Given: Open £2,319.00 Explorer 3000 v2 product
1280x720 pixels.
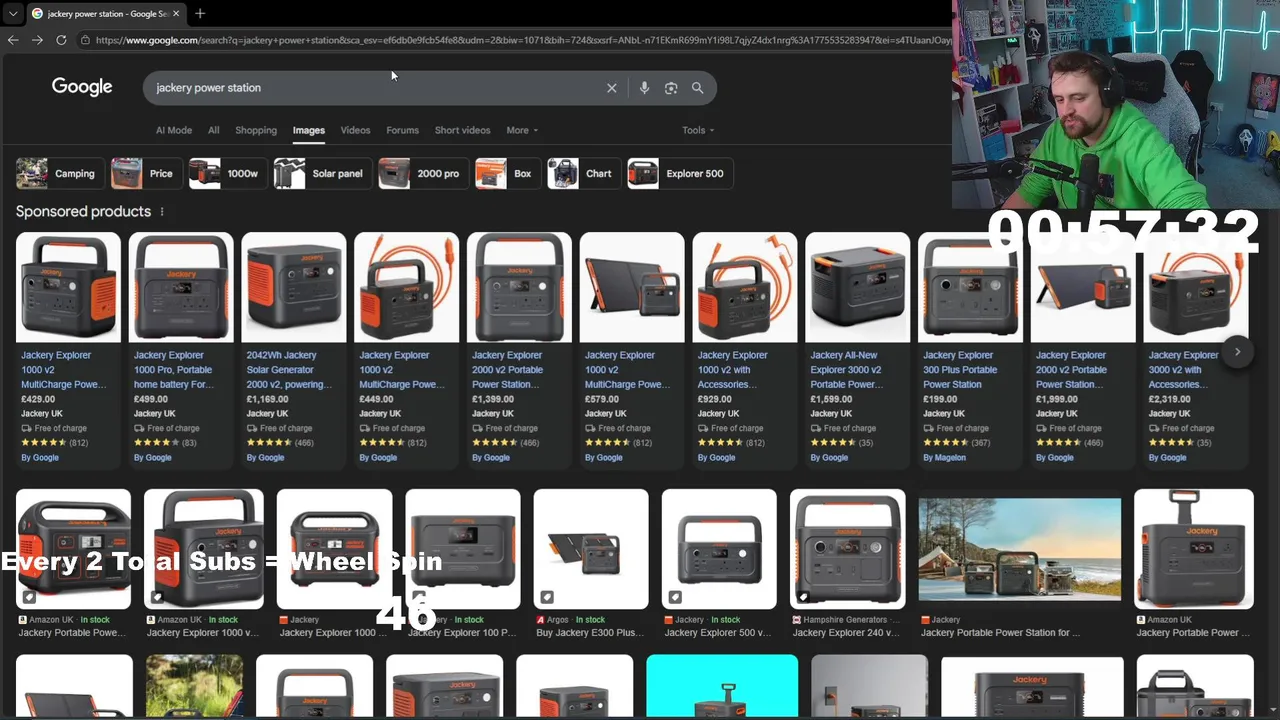Looking at the screenshot, I should point(1196,348).
